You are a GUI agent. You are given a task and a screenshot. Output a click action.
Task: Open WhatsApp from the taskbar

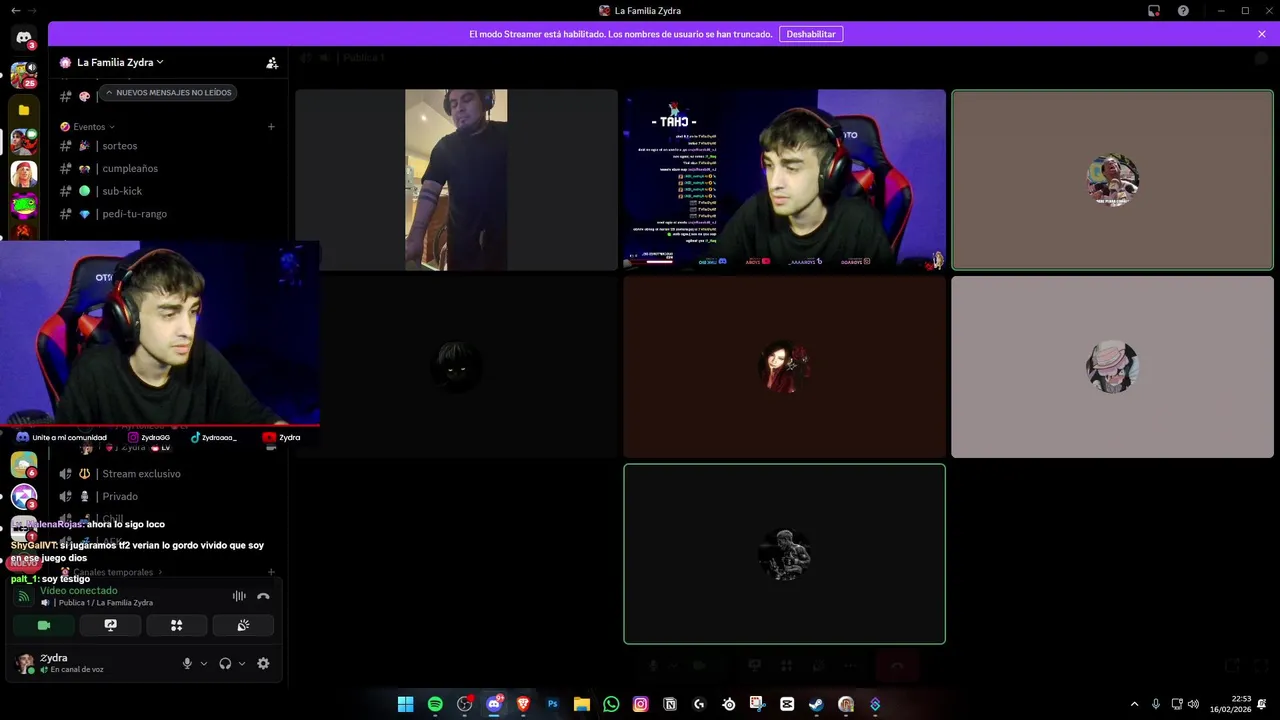click(x=611, y=704)
